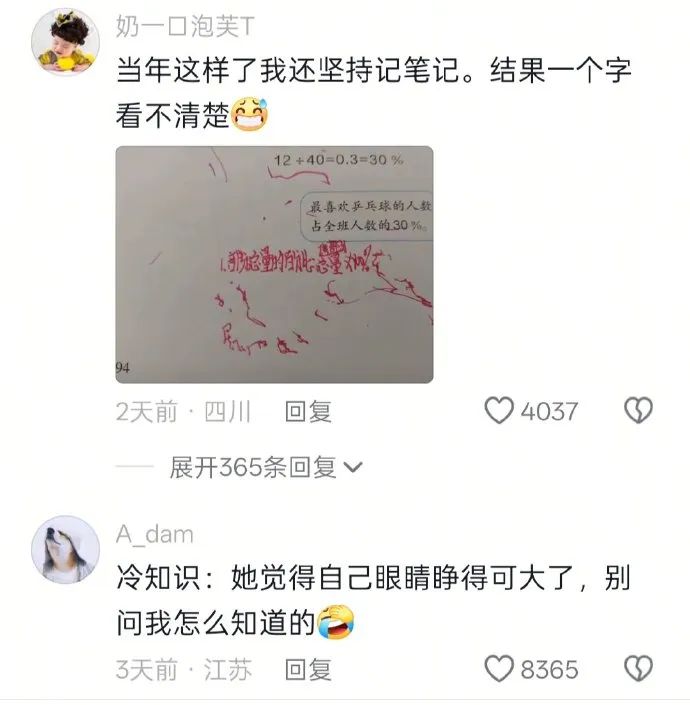Tap the sweating grin emoji in first comment

(250, 115)
